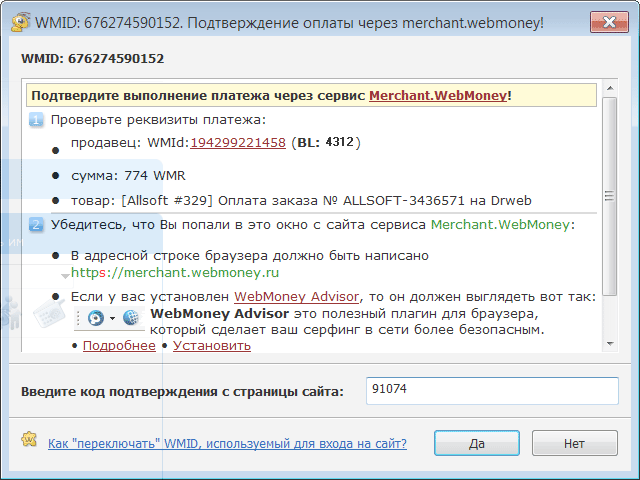Focus the confirmation code input field
Screen dimensions: 640x480
pos(492,391)
